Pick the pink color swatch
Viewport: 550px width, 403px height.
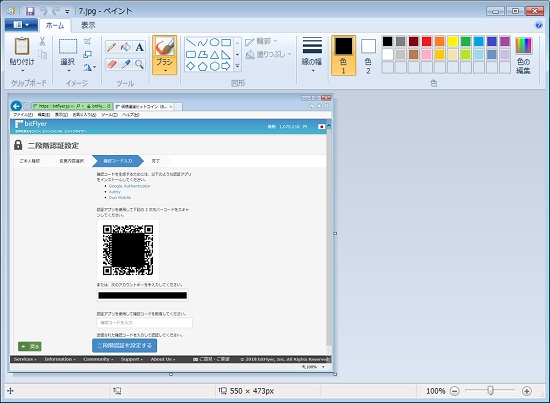(427, 54)
